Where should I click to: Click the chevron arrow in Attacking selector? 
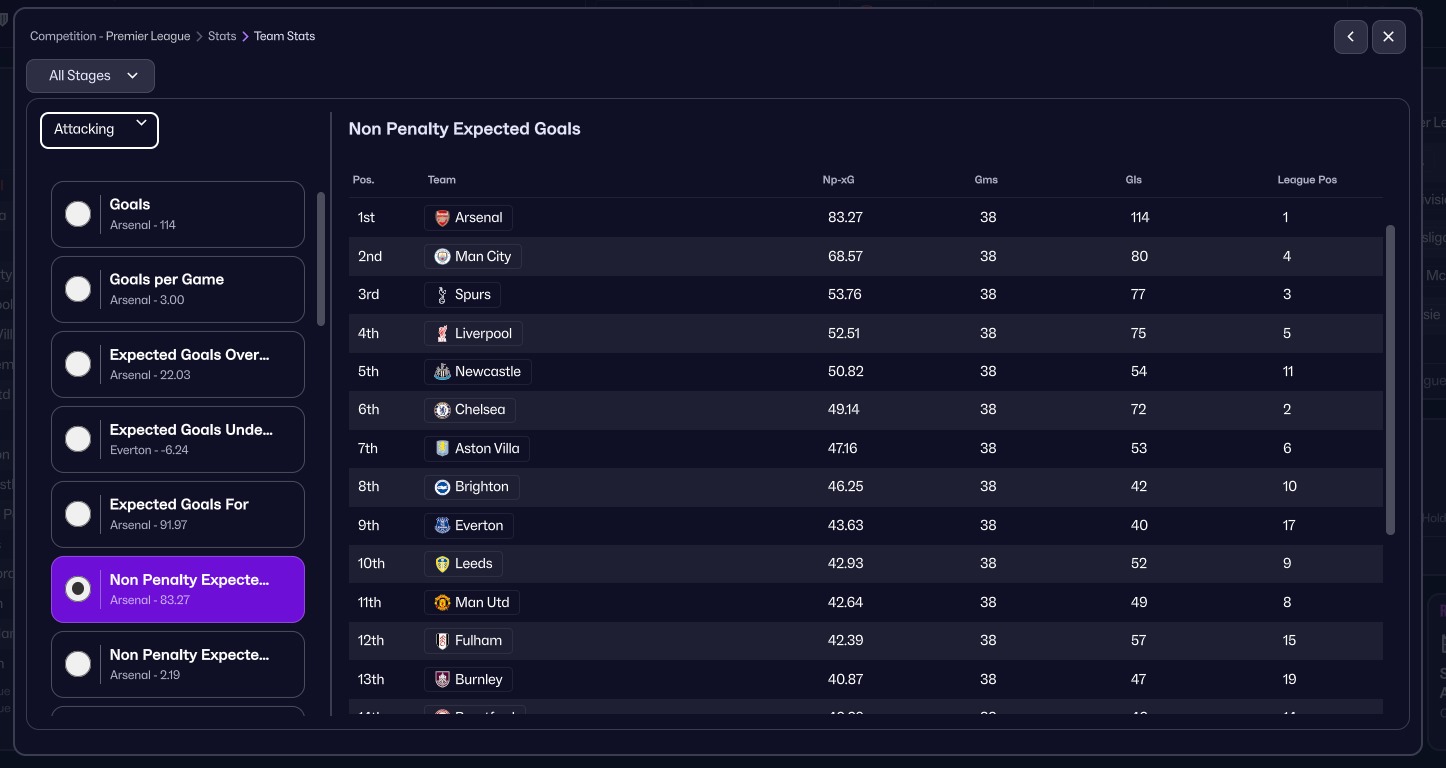pyautogui.click(x=142, y=123)
